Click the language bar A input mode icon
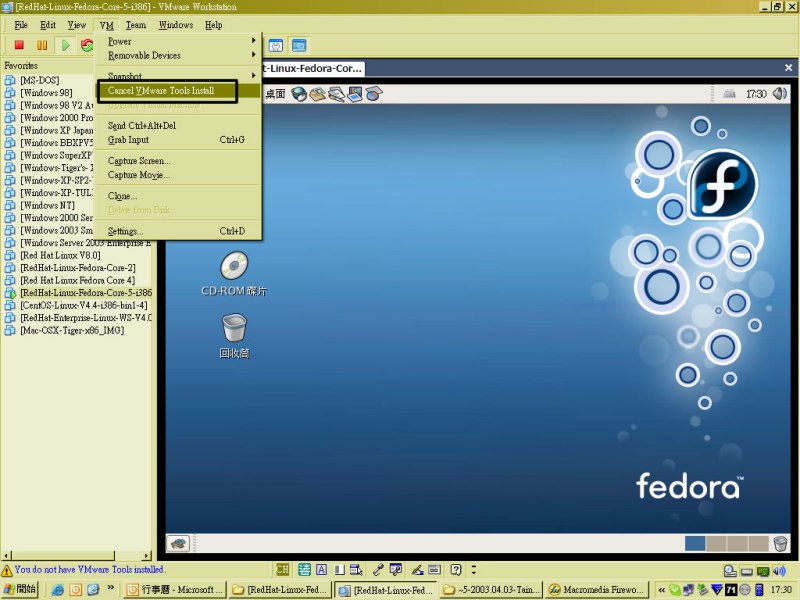 click(321, 569)
